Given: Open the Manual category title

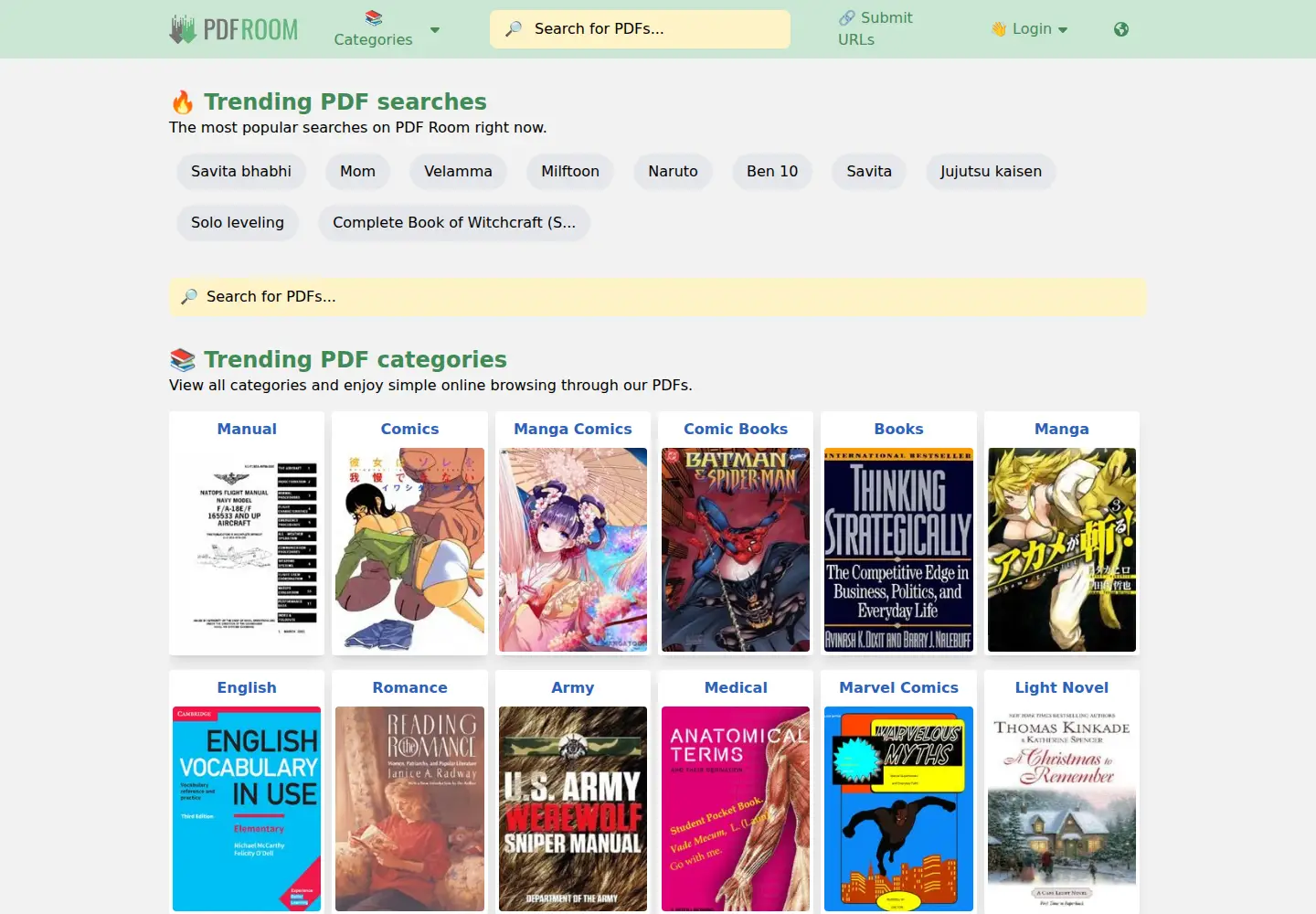Looking at the screenshot, I should (x=247, y=429).
